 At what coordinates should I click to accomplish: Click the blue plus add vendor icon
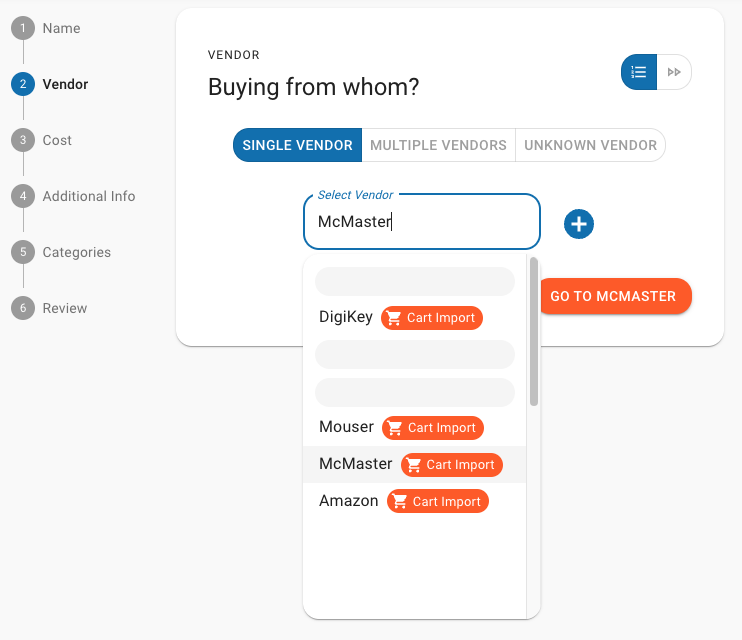click(579, 224)
